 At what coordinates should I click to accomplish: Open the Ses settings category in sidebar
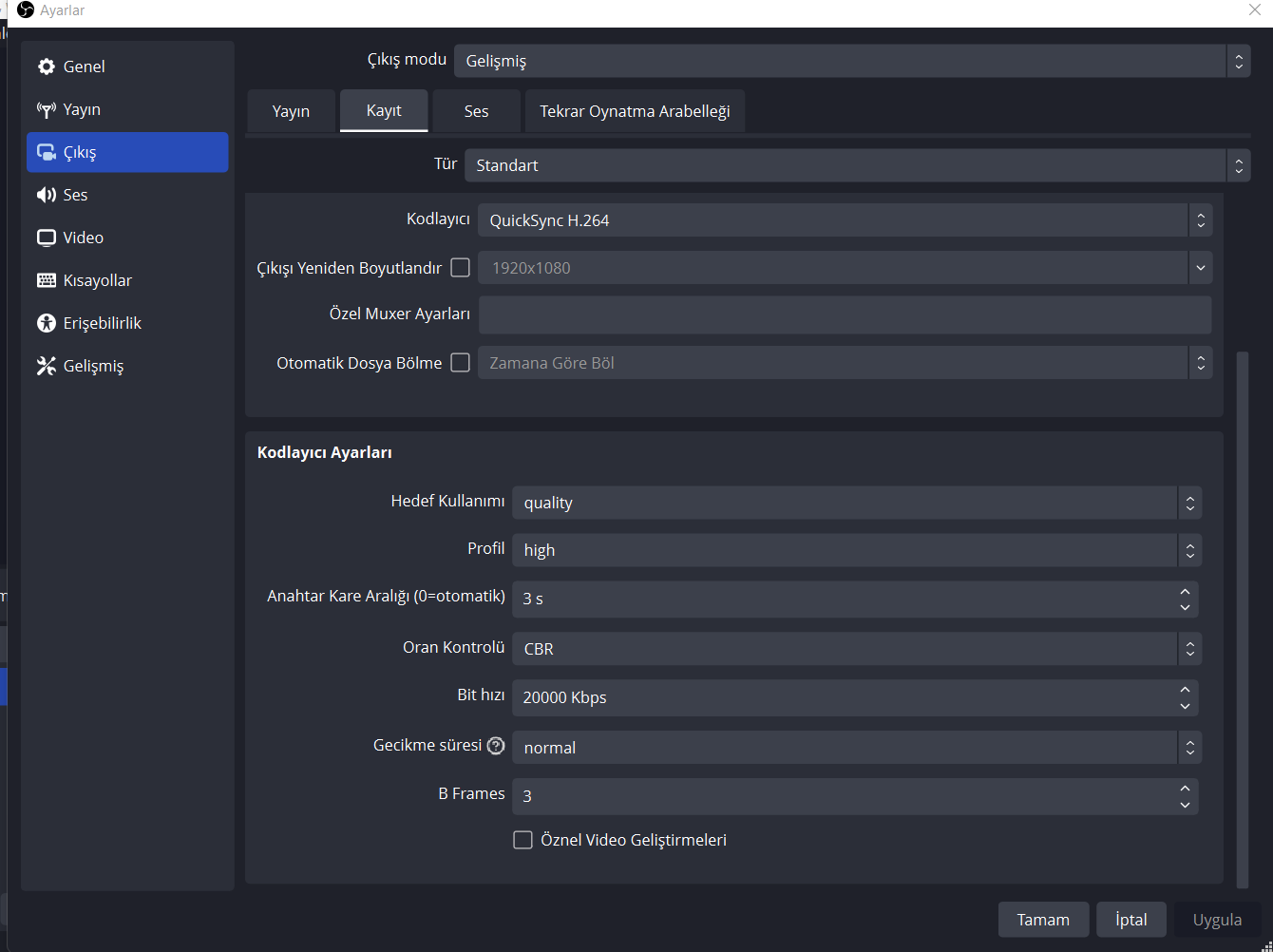pyautogui.click(x=127, y=195)
